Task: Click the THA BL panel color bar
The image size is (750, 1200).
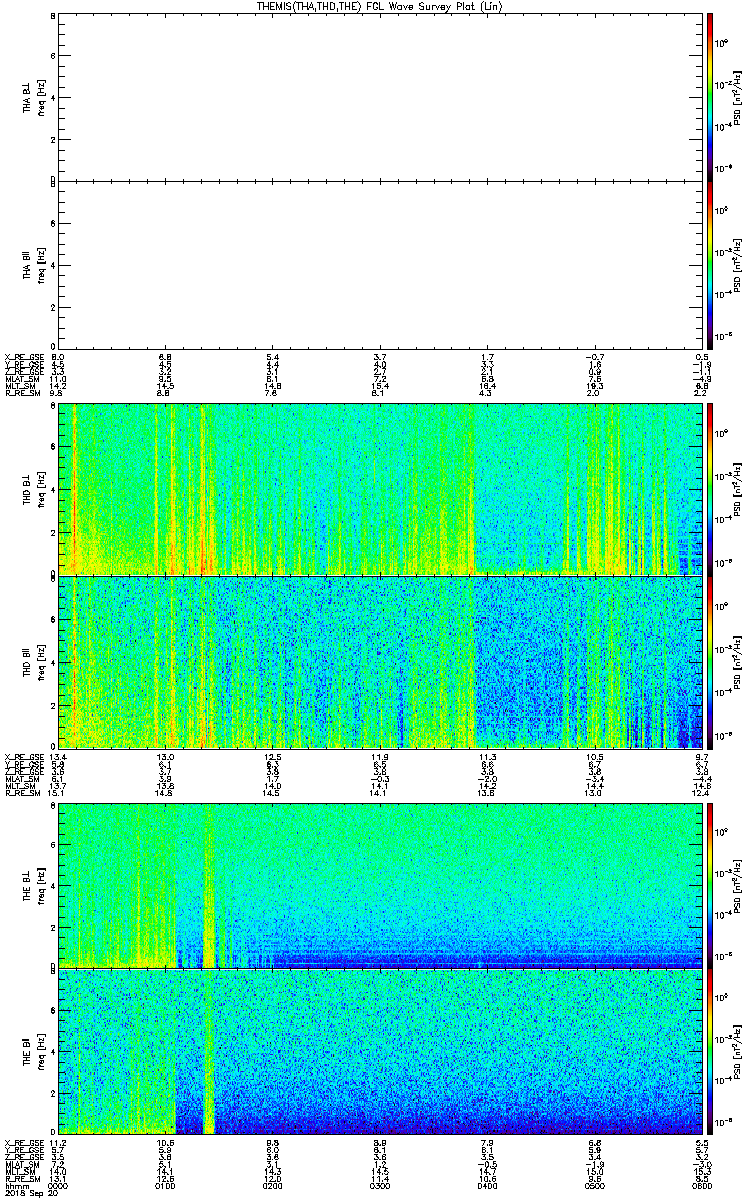Action: 710,96
